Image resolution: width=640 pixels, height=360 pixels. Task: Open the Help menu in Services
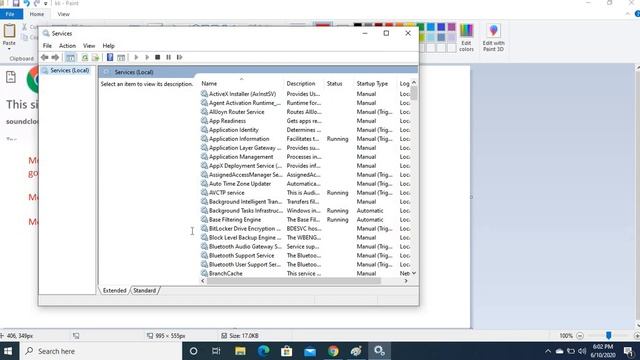click(108, 46)
